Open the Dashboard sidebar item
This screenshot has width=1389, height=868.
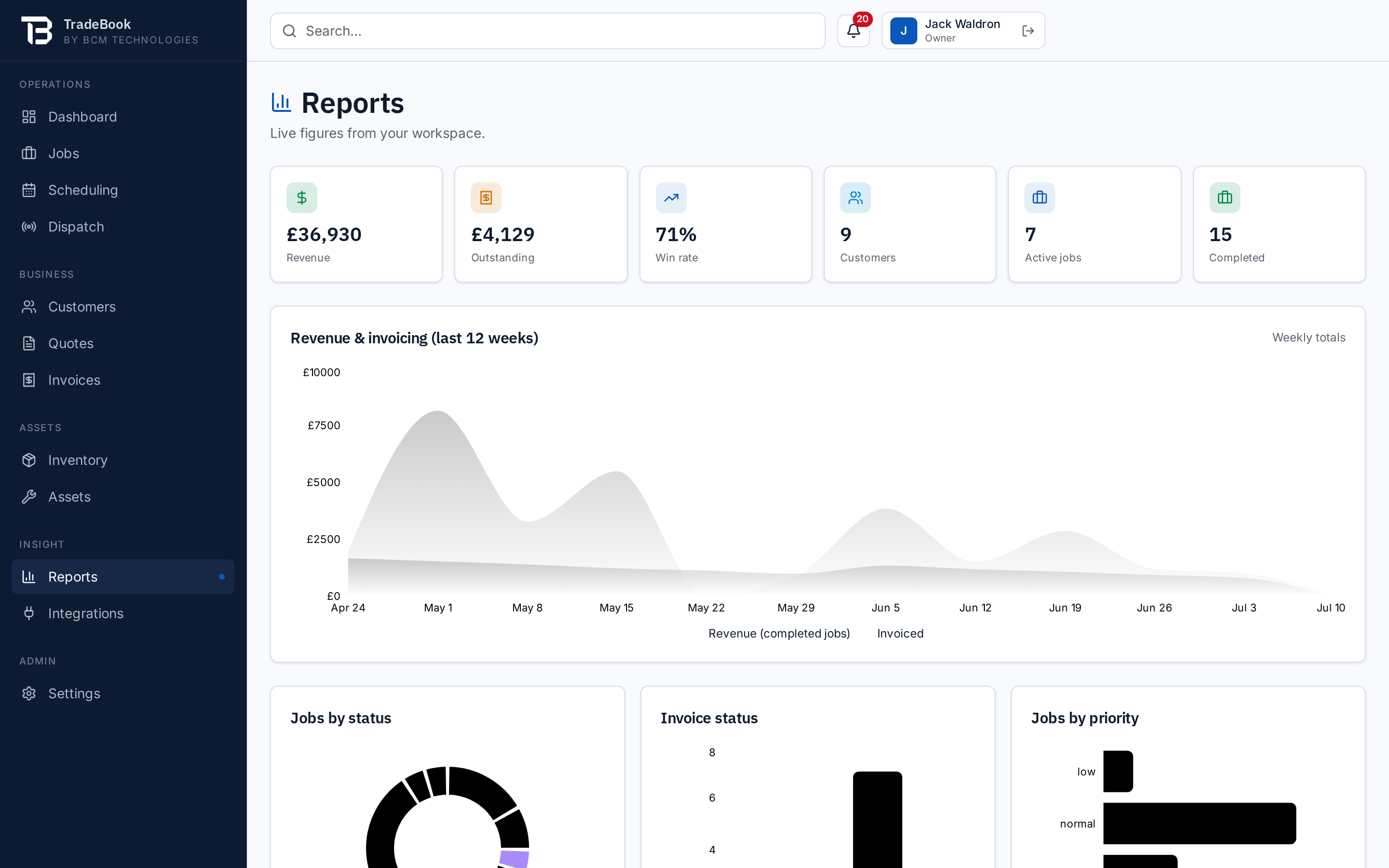pyautogui.click(x=123, y=117)
